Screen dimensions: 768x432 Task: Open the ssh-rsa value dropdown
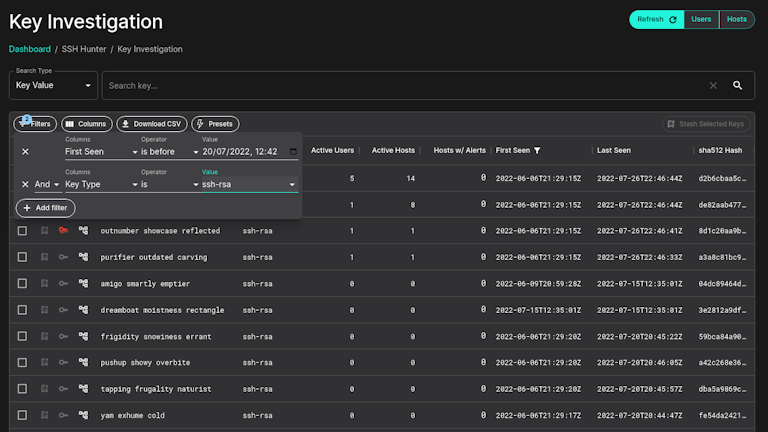coord(249,184)
